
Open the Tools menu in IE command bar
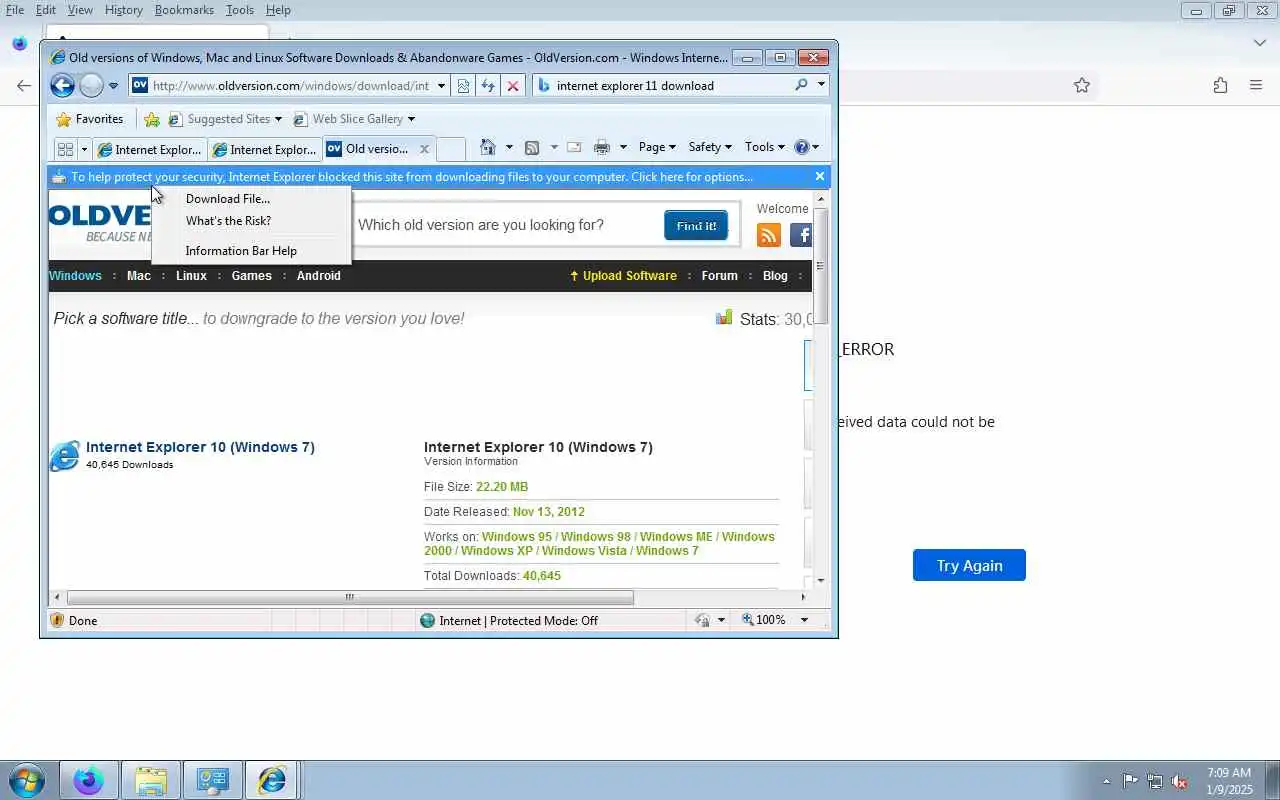point(765,147)
